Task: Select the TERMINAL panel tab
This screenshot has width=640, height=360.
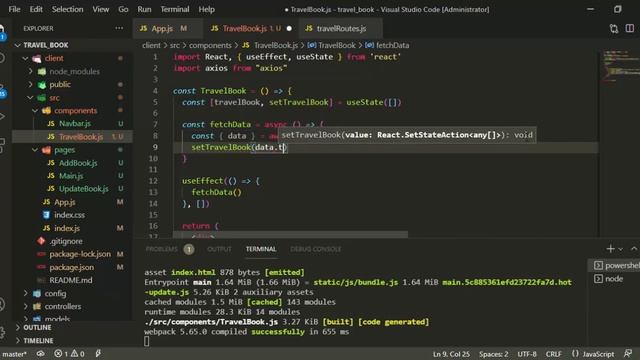Action: tap(261, 249)
